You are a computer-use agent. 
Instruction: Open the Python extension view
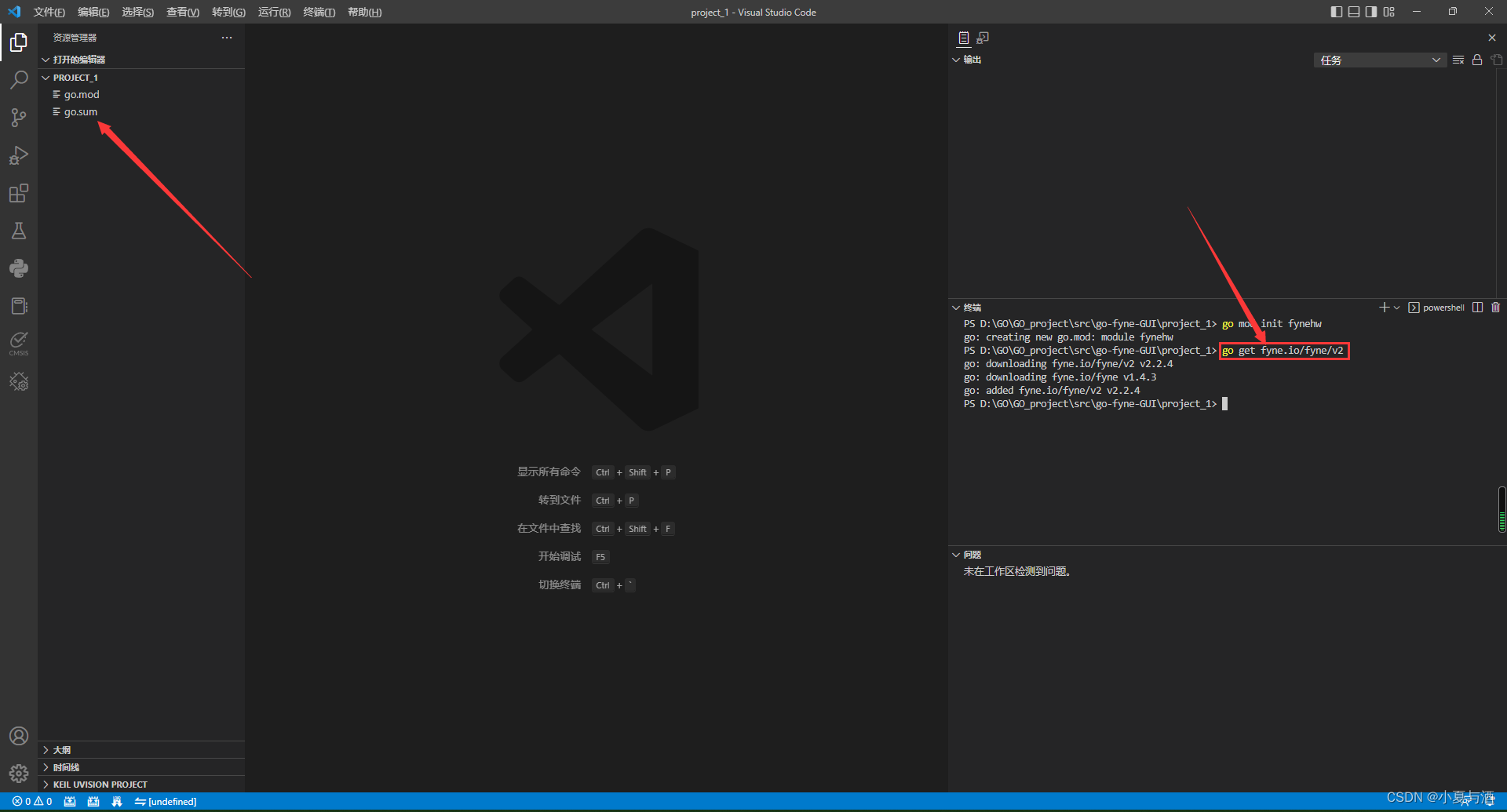(19, 268)
